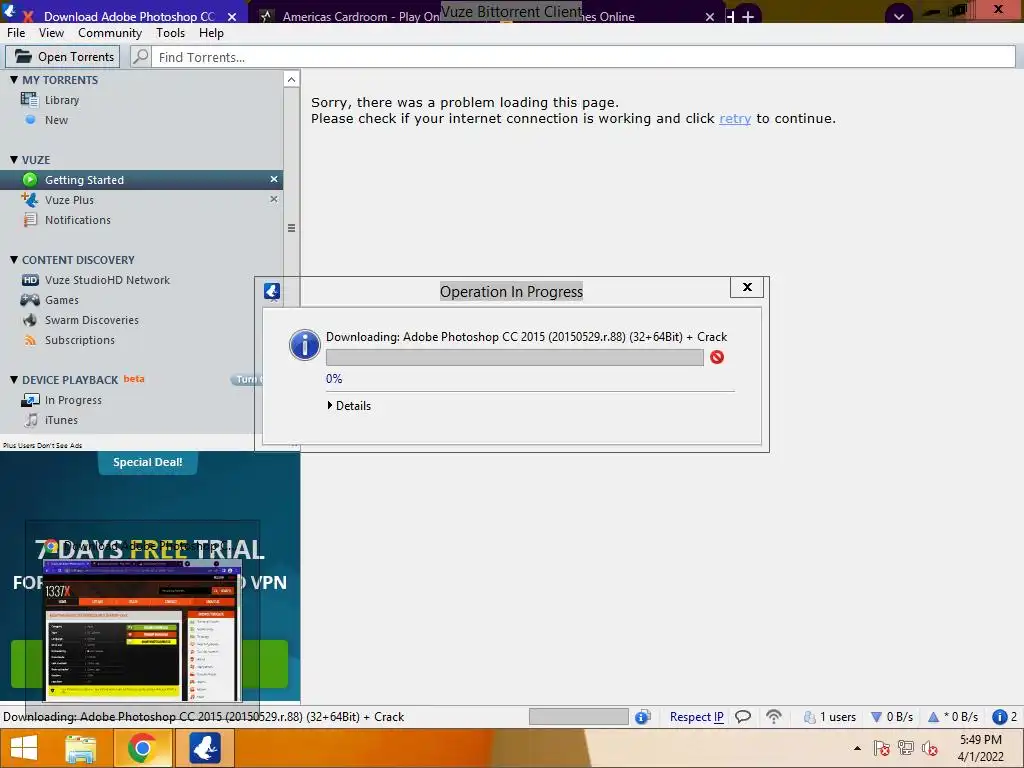Click the blue info alerts icon showing 2
Image resolution: width=1024 pixels, height=768 pixels.
[999, 717]
